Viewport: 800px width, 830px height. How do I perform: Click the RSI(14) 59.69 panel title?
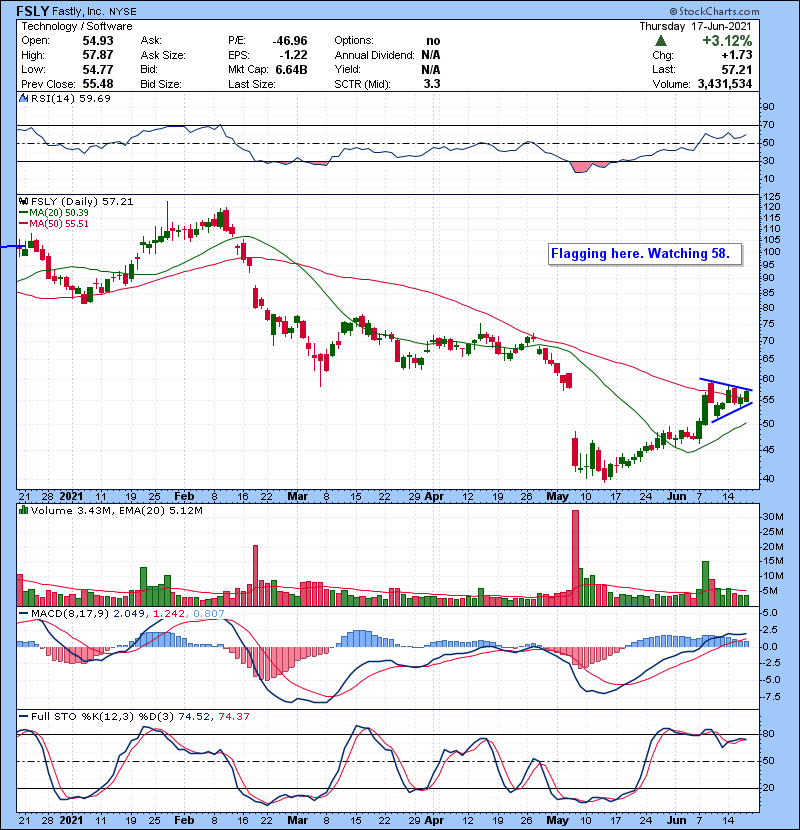(71, 98)
